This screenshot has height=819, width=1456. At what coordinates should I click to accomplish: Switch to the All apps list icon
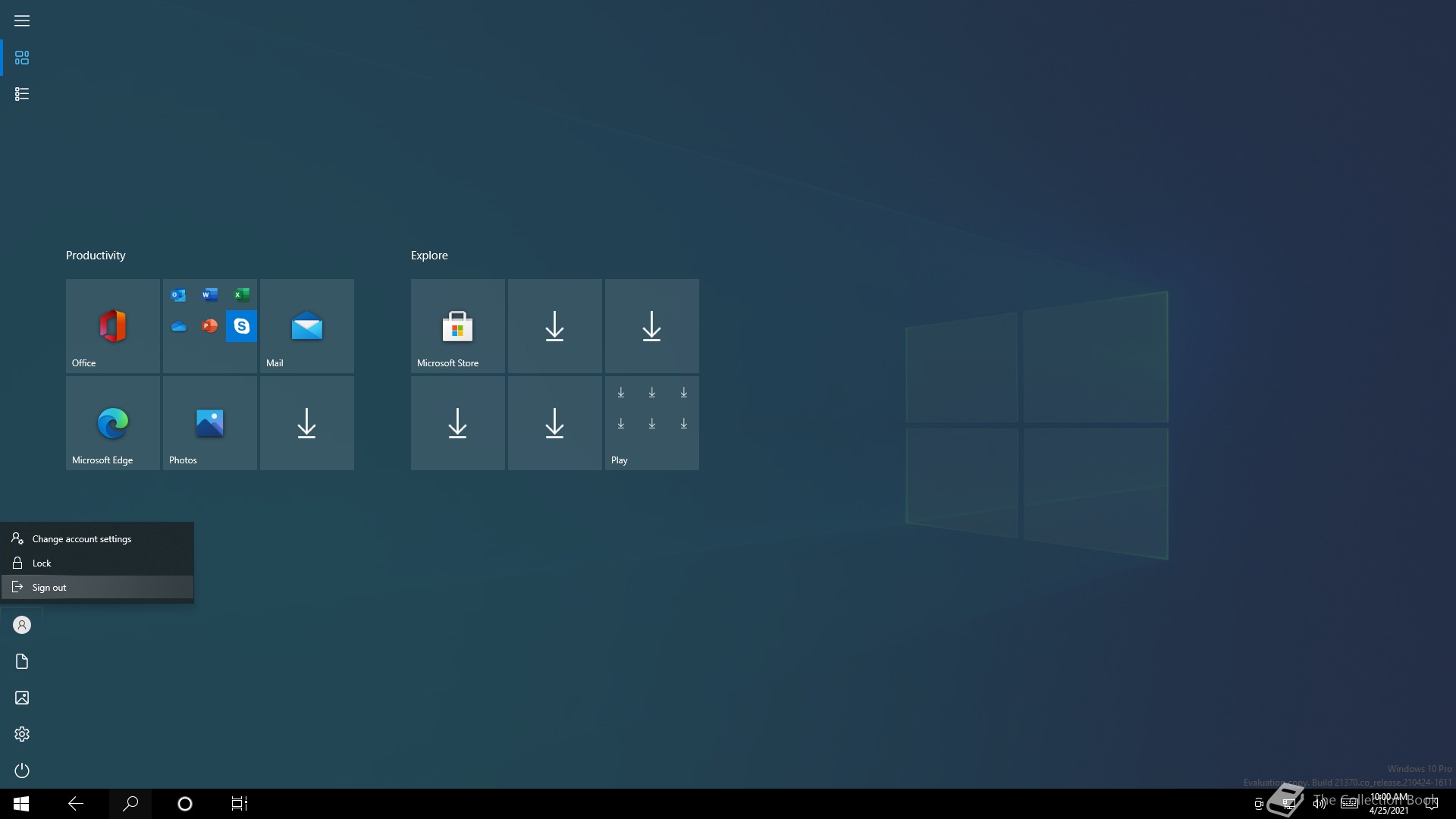[22, 94]
